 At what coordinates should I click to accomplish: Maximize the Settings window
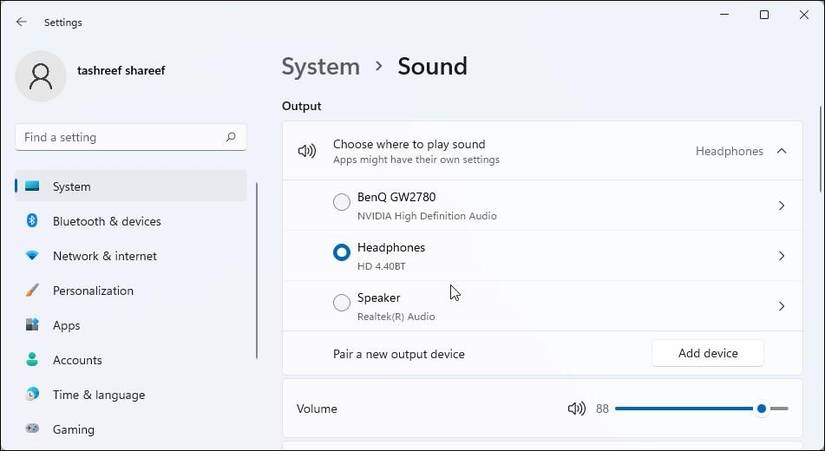(764, 15)
